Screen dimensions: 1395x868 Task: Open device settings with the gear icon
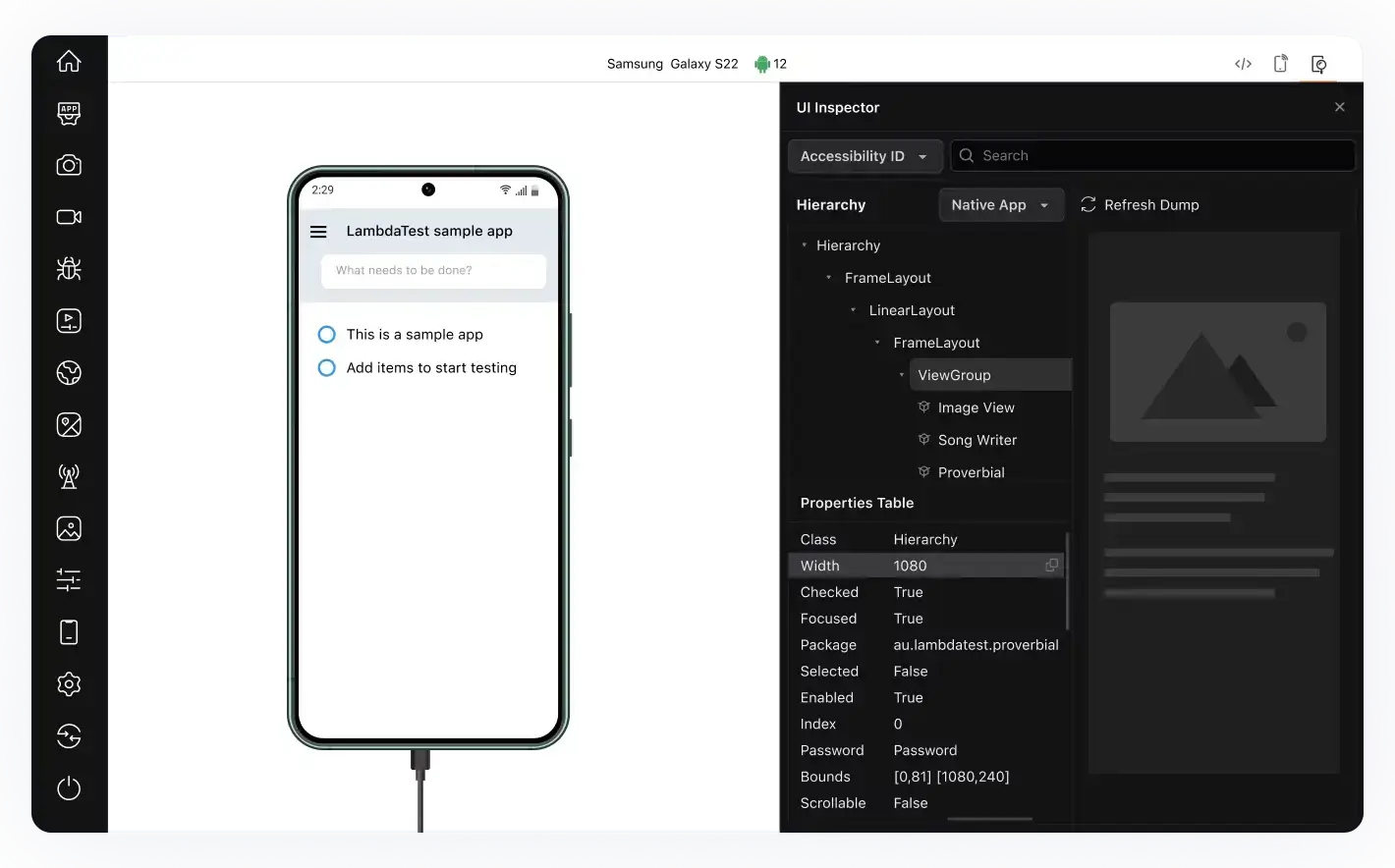pos(69,684)
